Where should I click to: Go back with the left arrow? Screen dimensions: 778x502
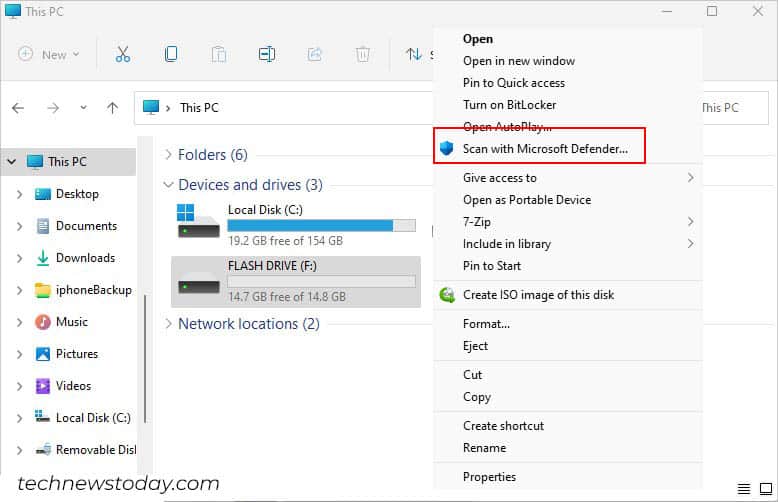point(18,108)
